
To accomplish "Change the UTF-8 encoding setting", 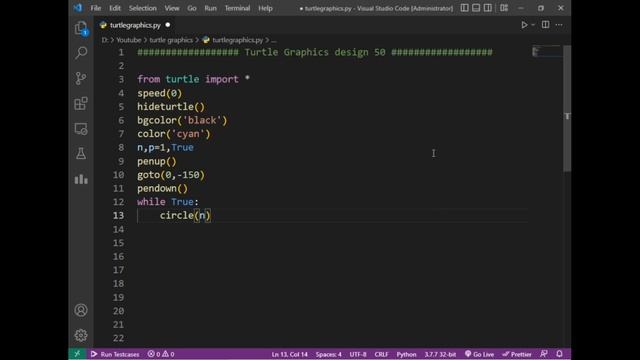I will tap(358, 354).
